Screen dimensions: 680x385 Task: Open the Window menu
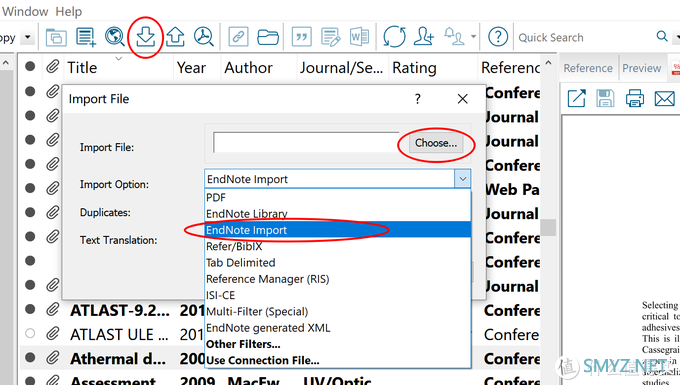[24, 11]
